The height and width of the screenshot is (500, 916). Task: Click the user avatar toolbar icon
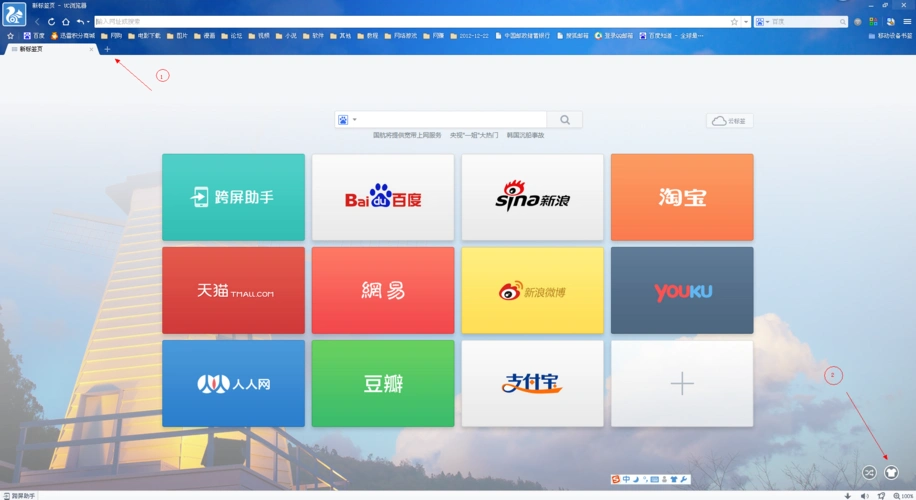click(891, 22)
